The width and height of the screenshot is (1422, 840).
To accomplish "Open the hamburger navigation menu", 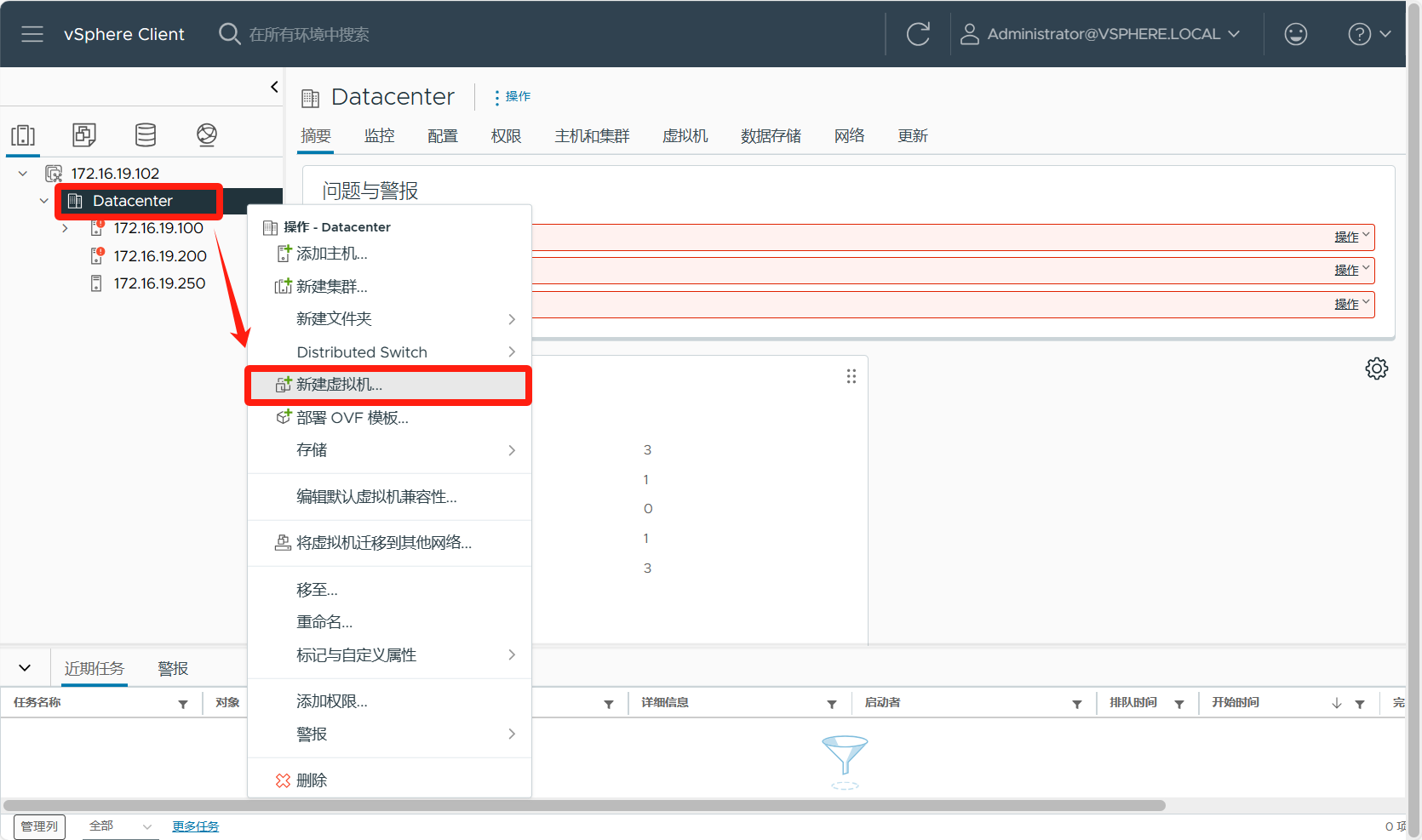I will click(32, 34).
